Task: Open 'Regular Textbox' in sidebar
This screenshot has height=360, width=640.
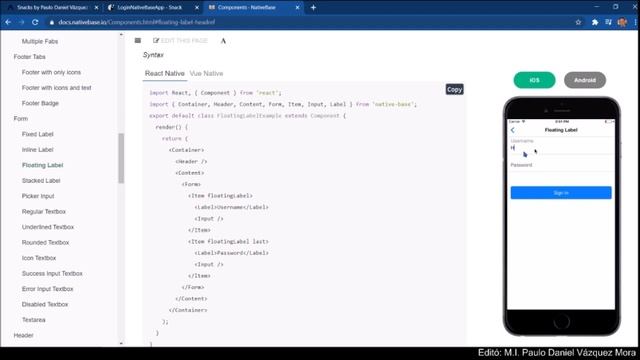Action: coord(44,212)
